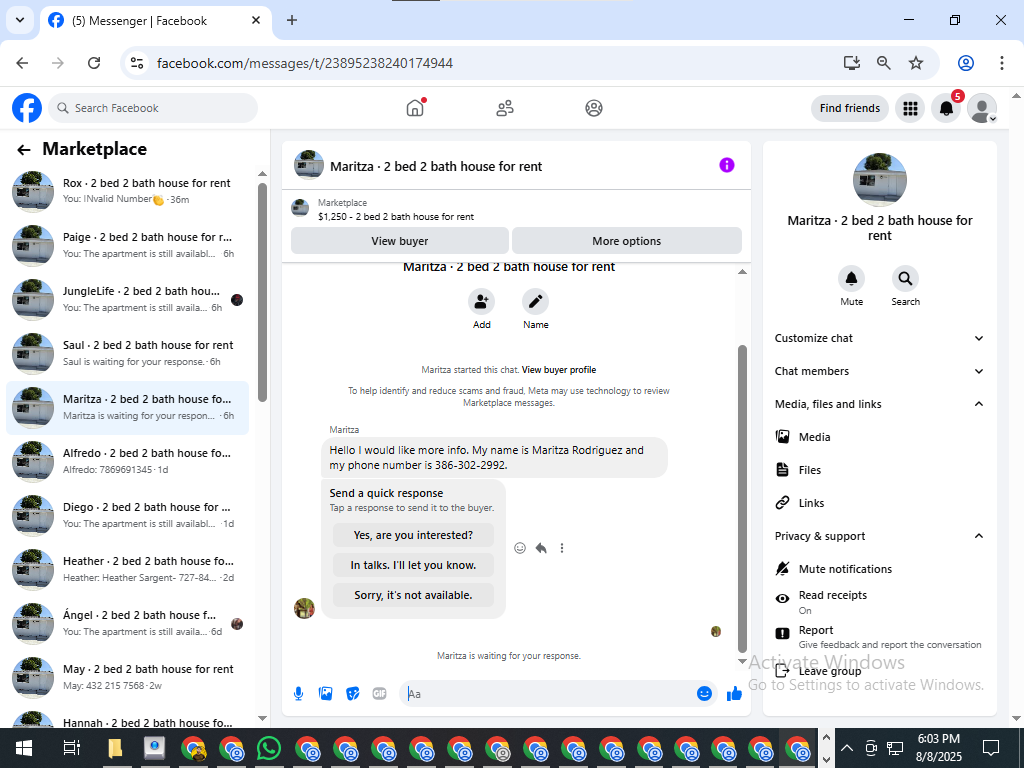Image resolution: width=1024 pixels, height=768 pixels.
Task: Open Rox conversation in list
Action: point(128,191)
